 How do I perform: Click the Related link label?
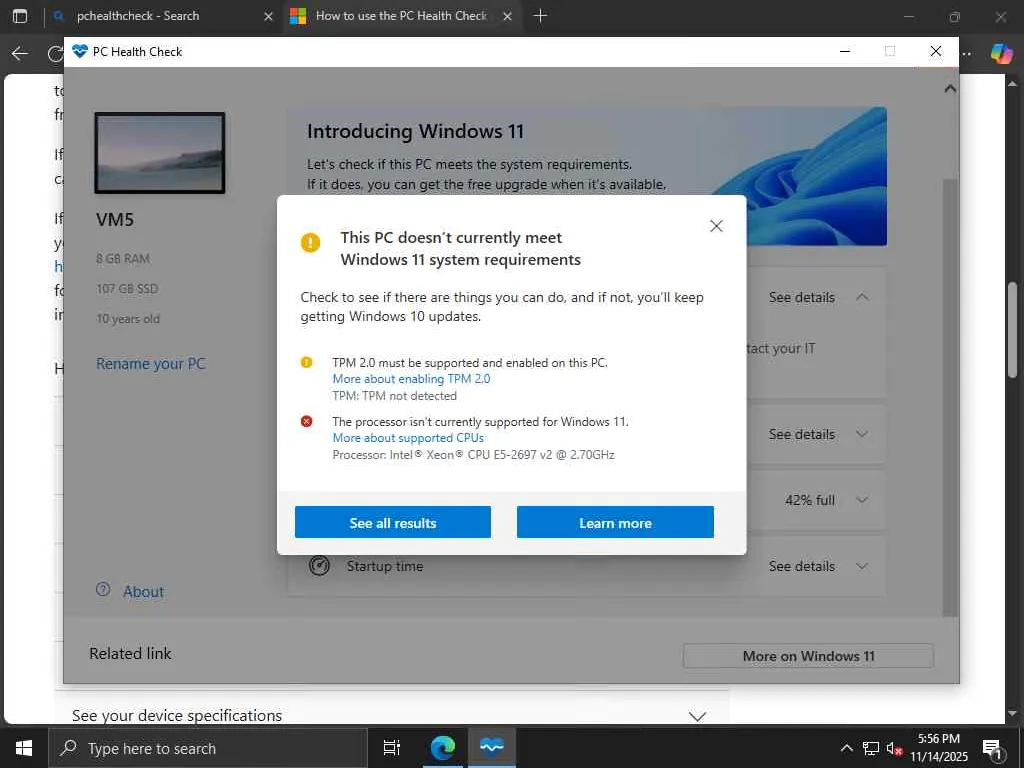(x=130, y=654)
